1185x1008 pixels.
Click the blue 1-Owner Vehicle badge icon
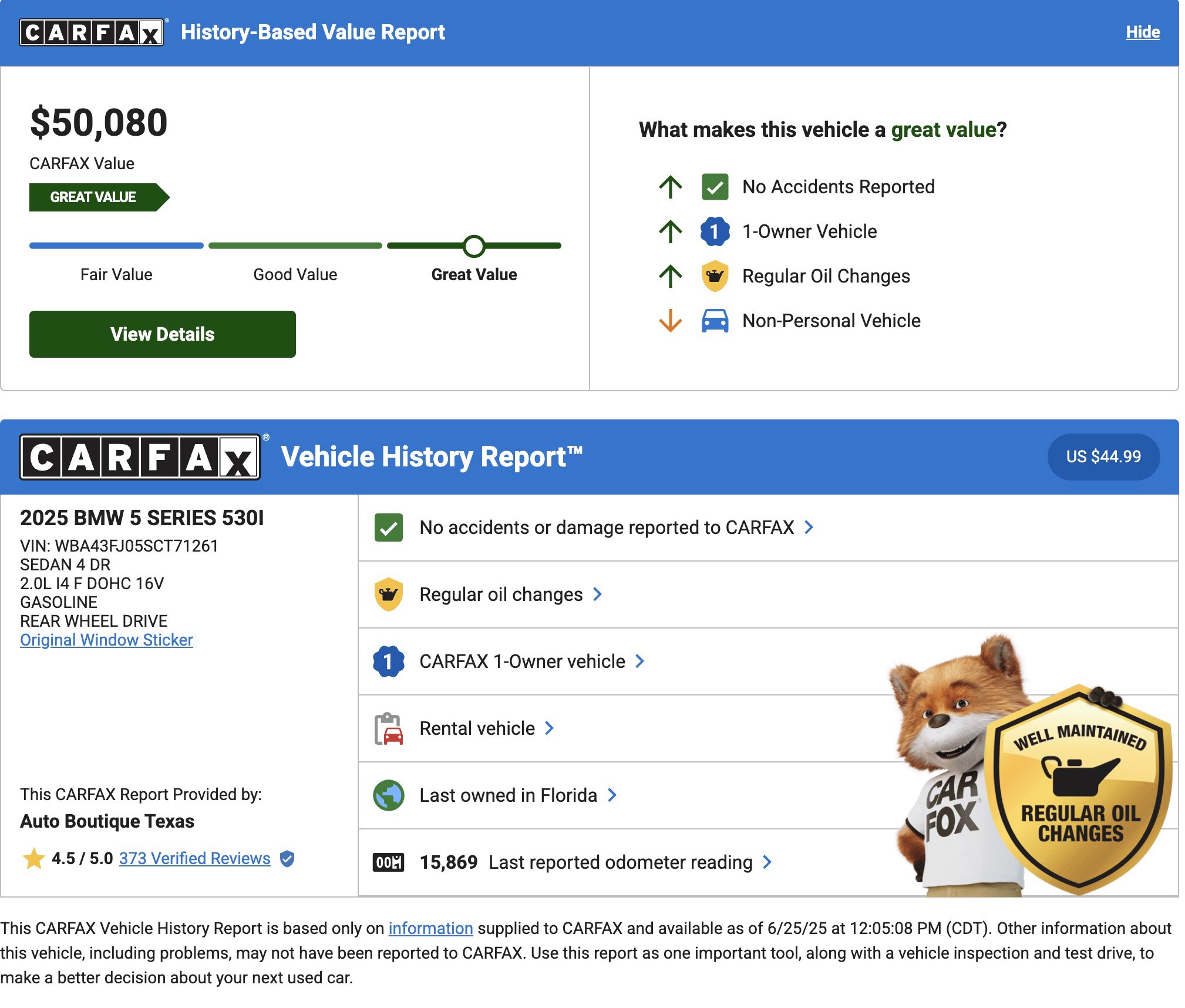point(715,231)
